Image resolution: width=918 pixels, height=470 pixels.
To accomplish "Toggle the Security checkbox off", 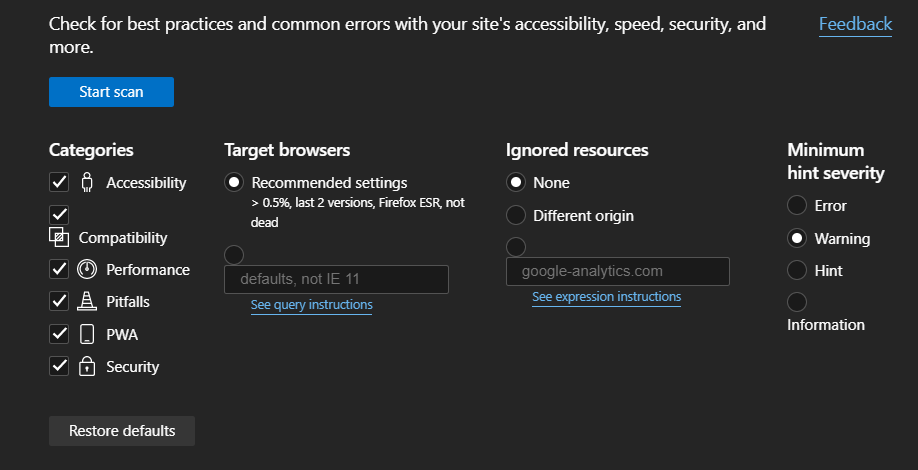I will pos(59,366).
